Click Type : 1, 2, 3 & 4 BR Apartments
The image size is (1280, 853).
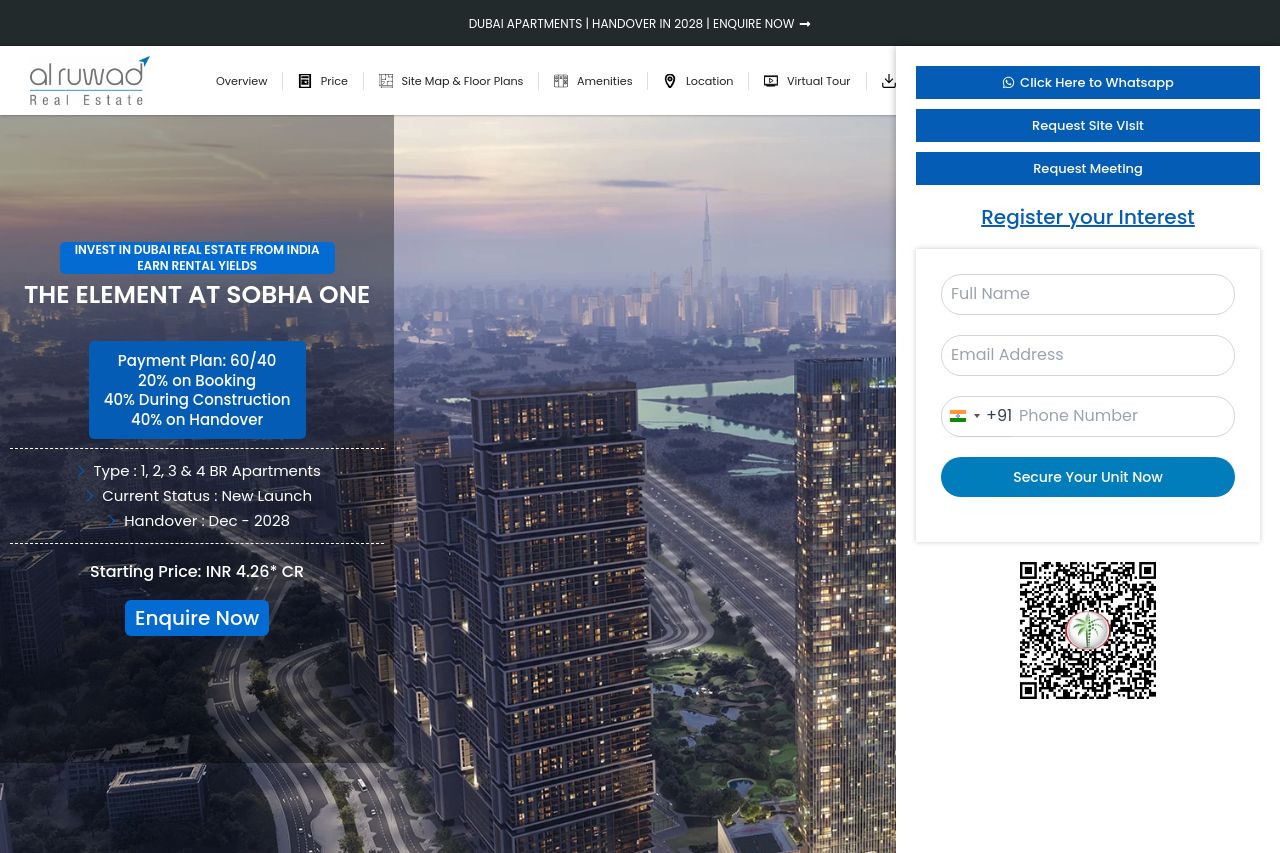pos(207,471)
